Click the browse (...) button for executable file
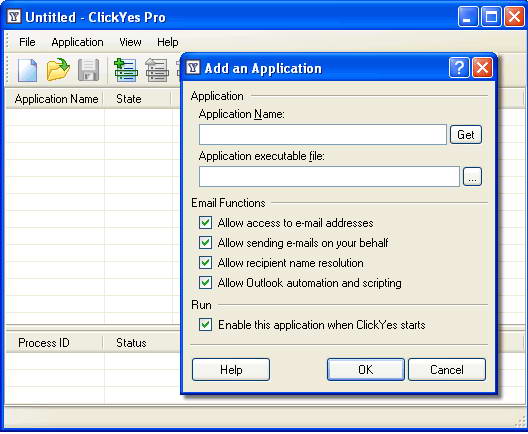 [x=472, y=176]
